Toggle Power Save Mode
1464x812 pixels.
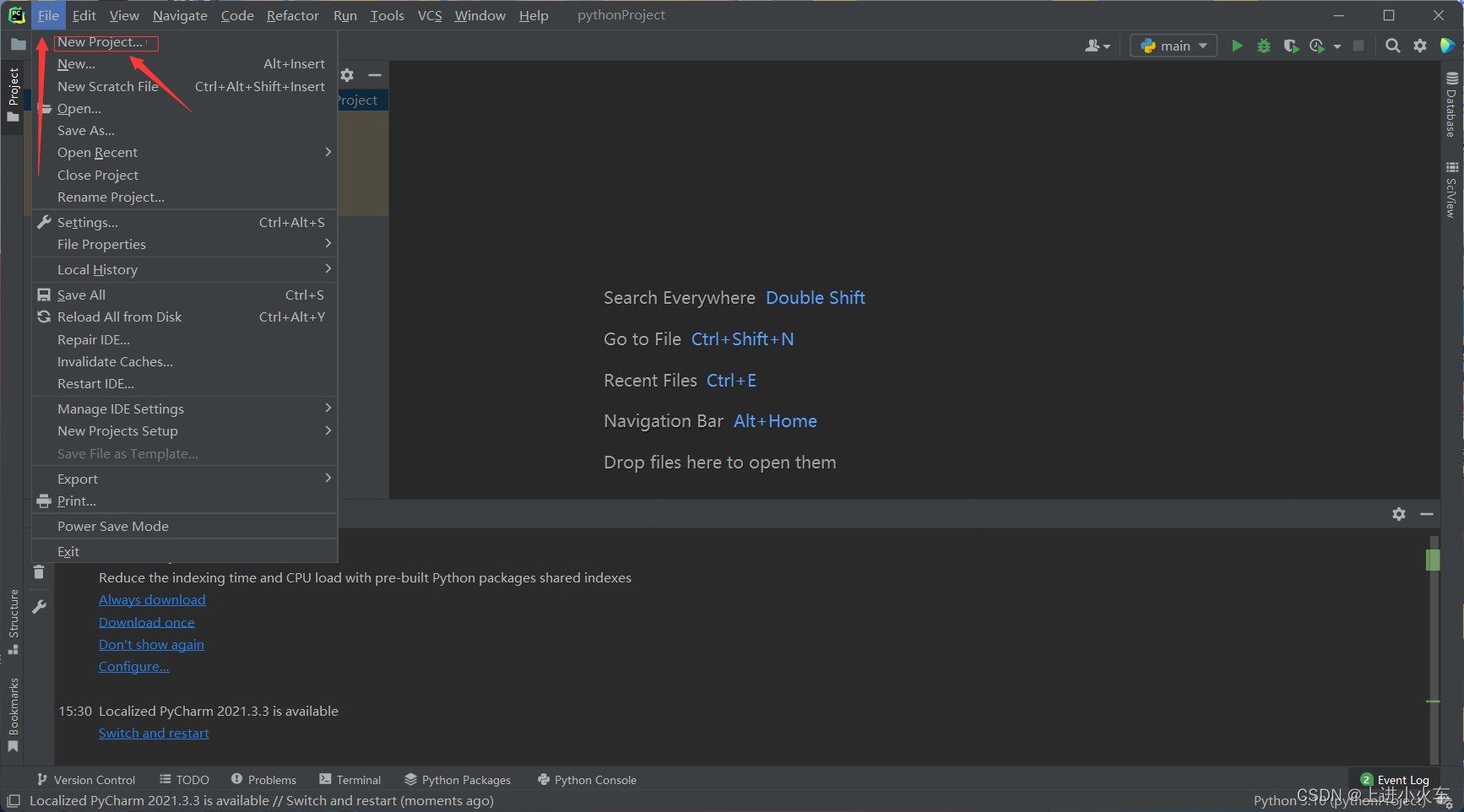coord(184,526)
